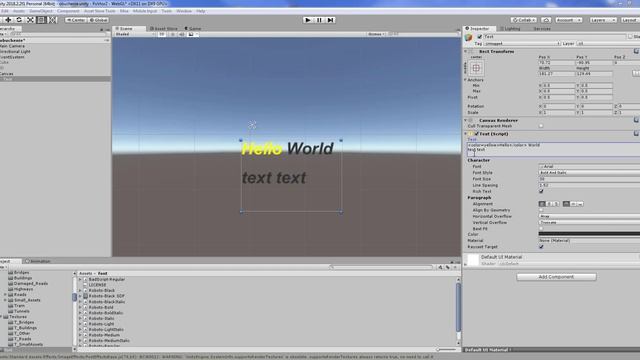
Task: Open the Font Style dropdown
Action: point(589,173)
